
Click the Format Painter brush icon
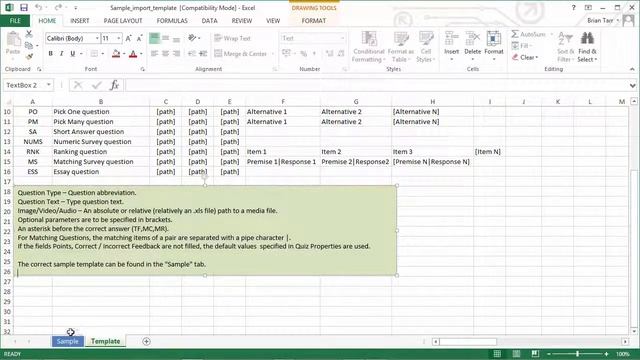pos(29,56)
